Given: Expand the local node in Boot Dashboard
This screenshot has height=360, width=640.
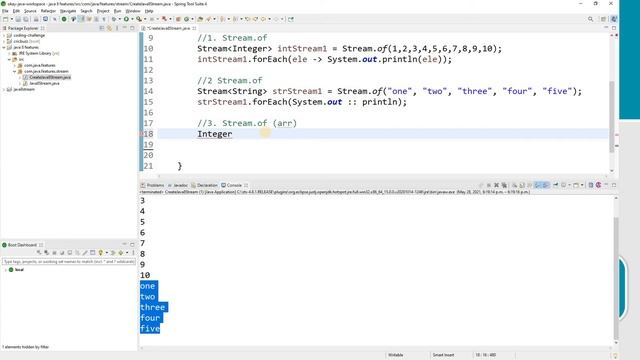Looking at the screenshot, I should 5,270.
